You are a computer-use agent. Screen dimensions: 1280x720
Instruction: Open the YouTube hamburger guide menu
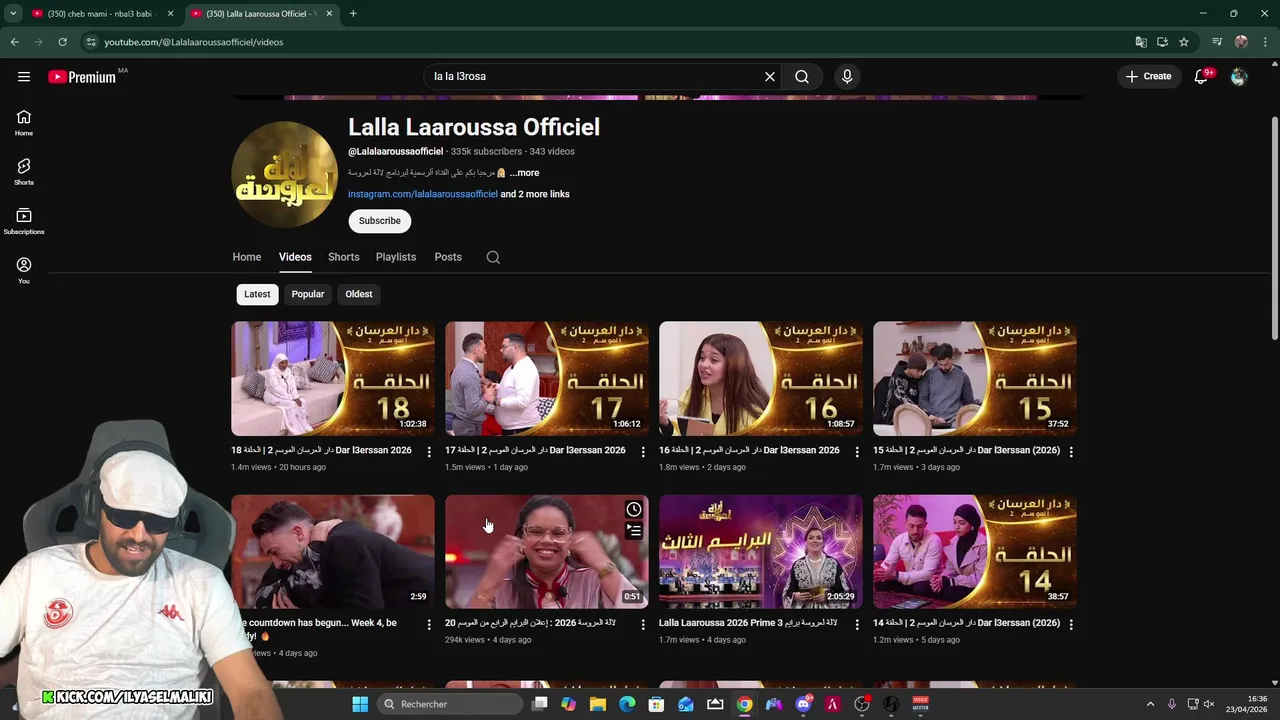[24, 76]
